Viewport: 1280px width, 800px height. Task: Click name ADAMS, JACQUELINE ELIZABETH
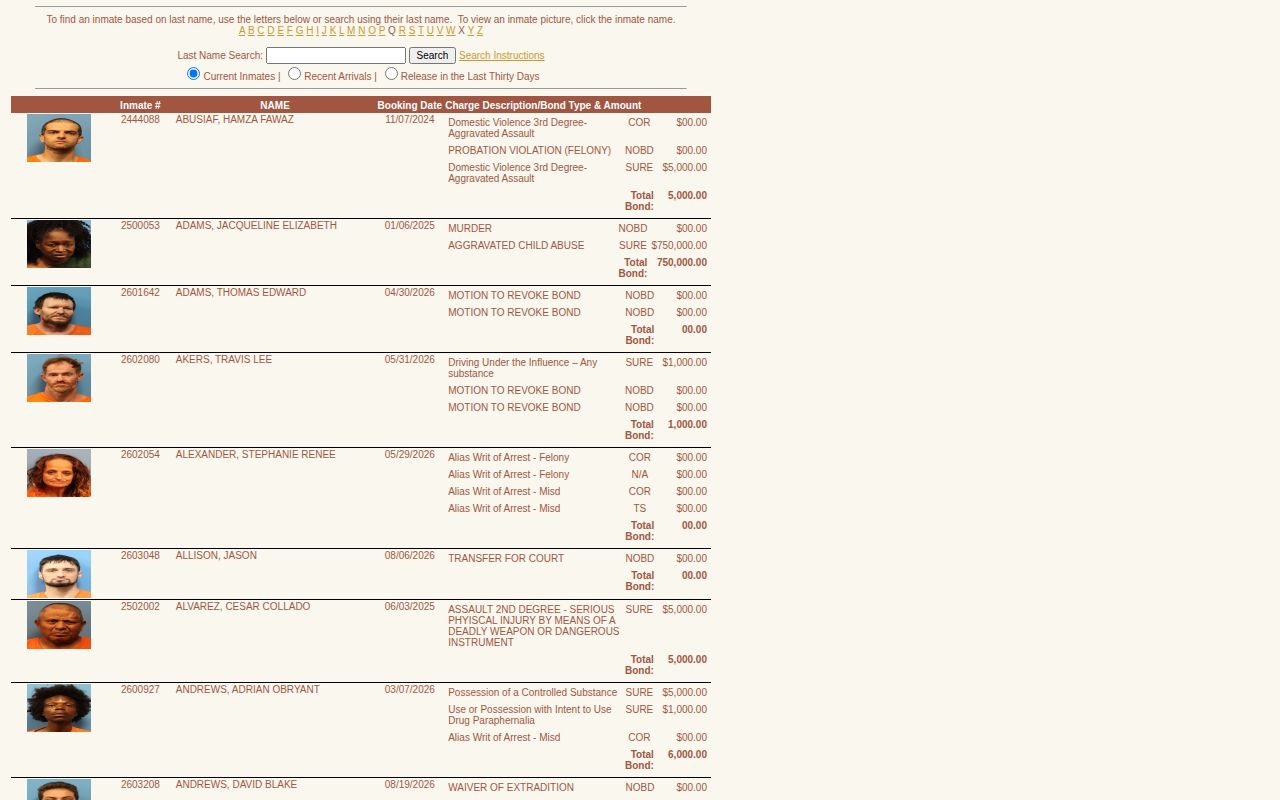(256, 226)
